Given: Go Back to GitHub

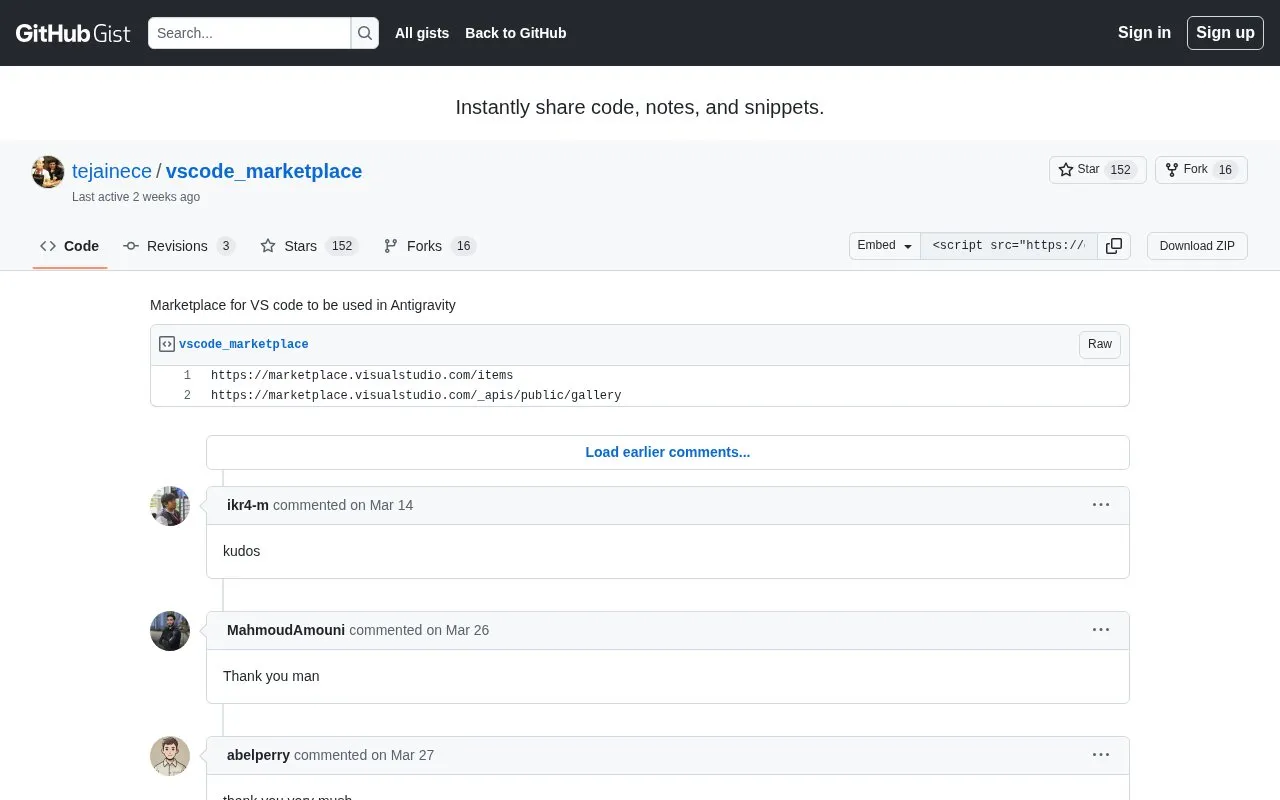Looking at the screenshot, I should tap(516, 33).
